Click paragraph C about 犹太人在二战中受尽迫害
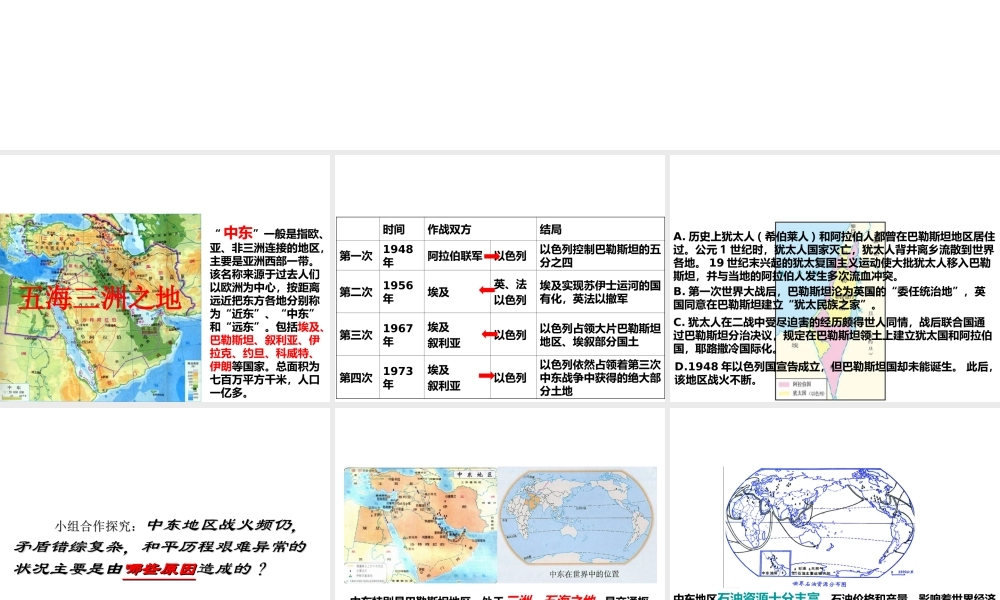This screenshot has height=600, width=1000. click(834, 335)
